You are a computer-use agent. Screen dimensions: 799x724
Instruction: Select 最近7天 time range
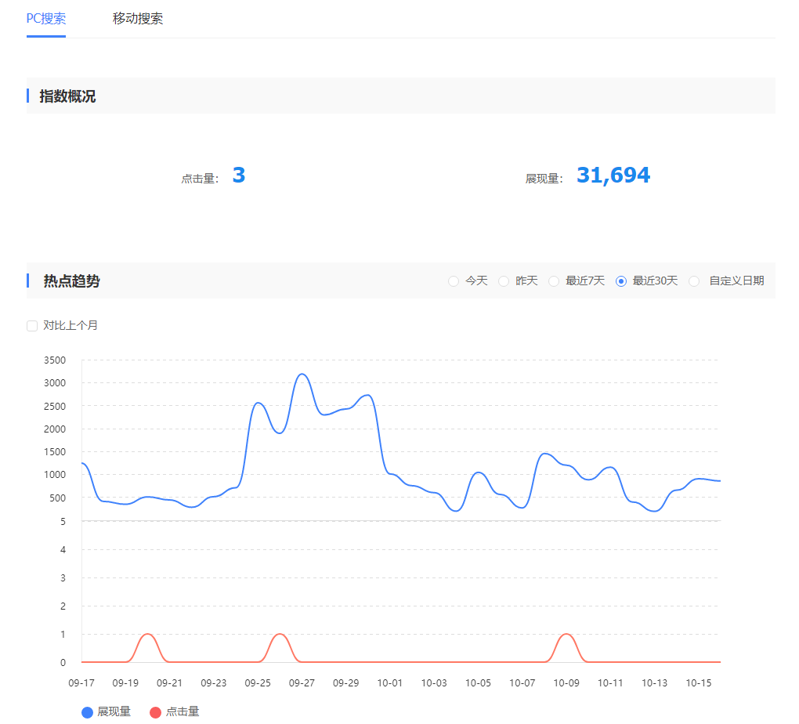(554, 281)
